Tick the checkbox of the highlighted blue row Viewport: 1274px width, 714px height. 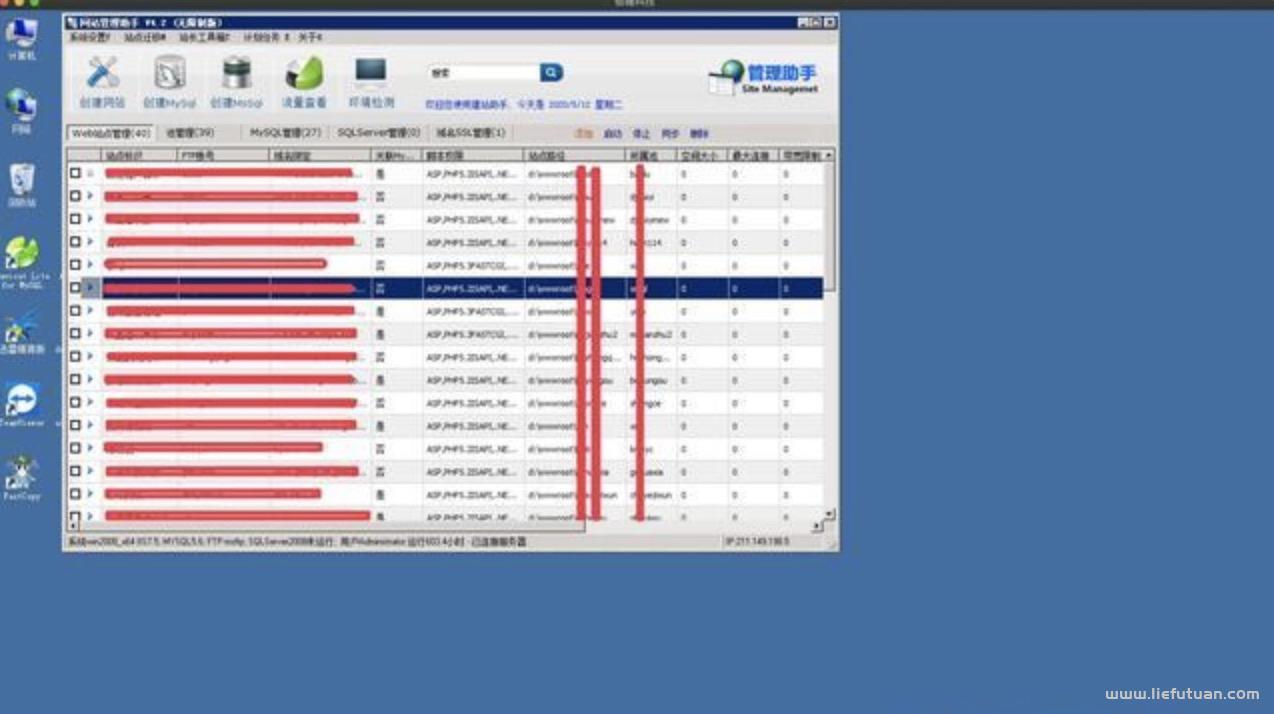click(75, 288)
